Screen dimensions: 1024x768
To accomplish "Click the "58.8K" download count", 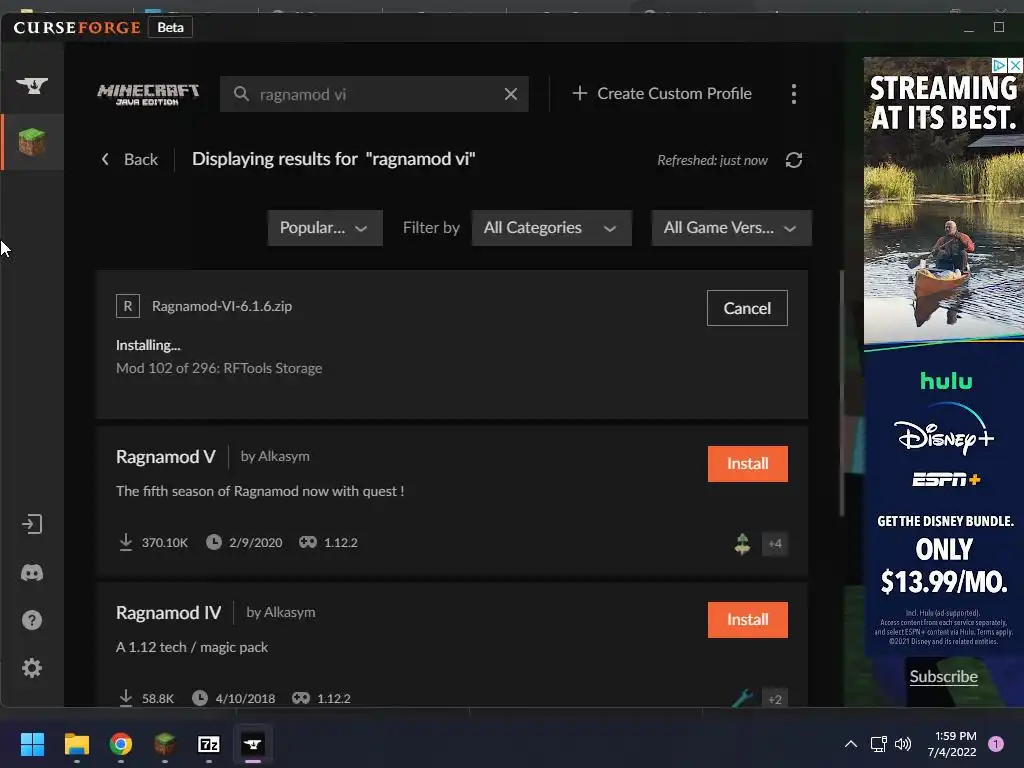I will [158, 699].
